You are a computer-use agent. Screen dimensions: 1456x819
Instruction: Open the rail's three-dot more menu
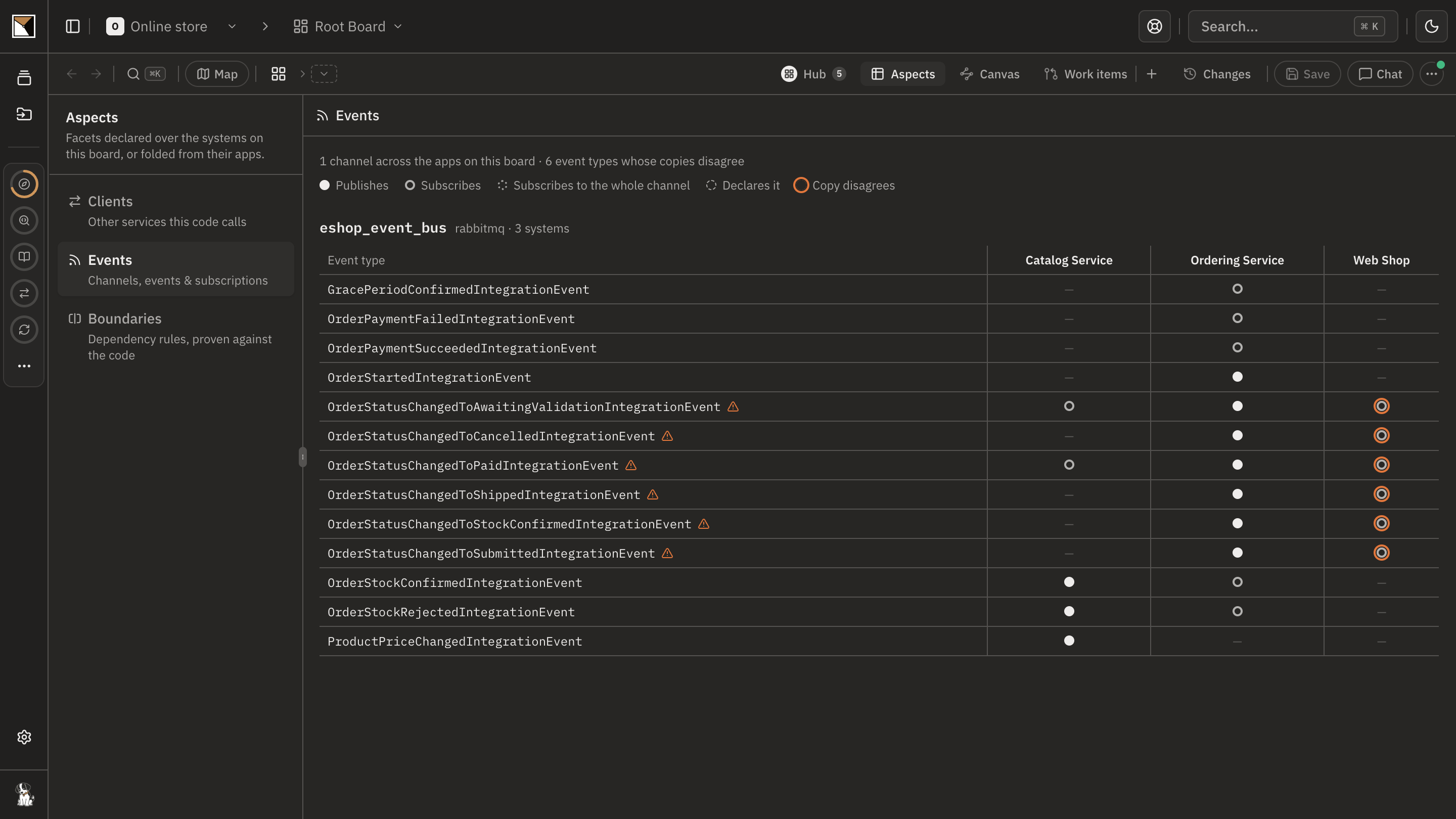pyautogui.click(x=24, y=366)
